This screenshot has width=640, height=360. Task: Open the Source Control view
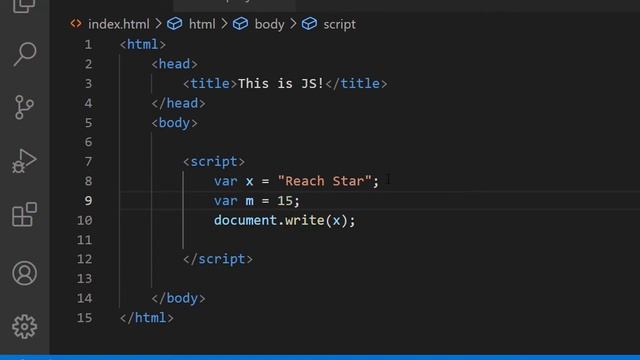[x=24, y=107]
